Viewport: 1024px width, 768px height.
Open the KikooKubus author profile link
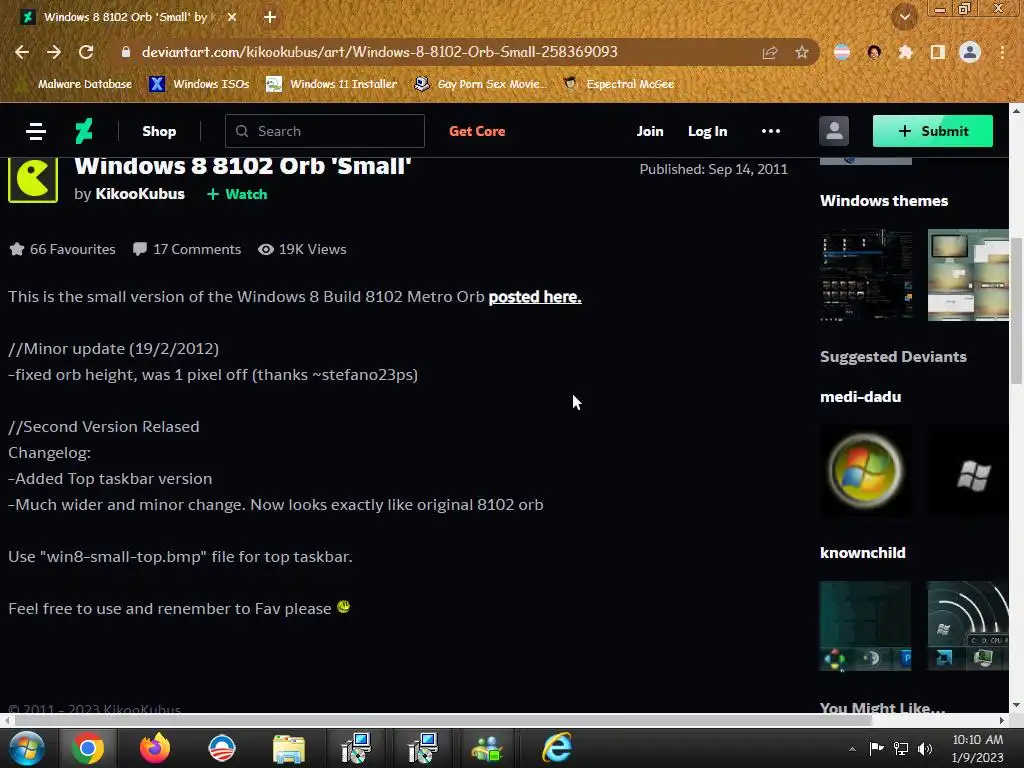(x=140, y=194)
